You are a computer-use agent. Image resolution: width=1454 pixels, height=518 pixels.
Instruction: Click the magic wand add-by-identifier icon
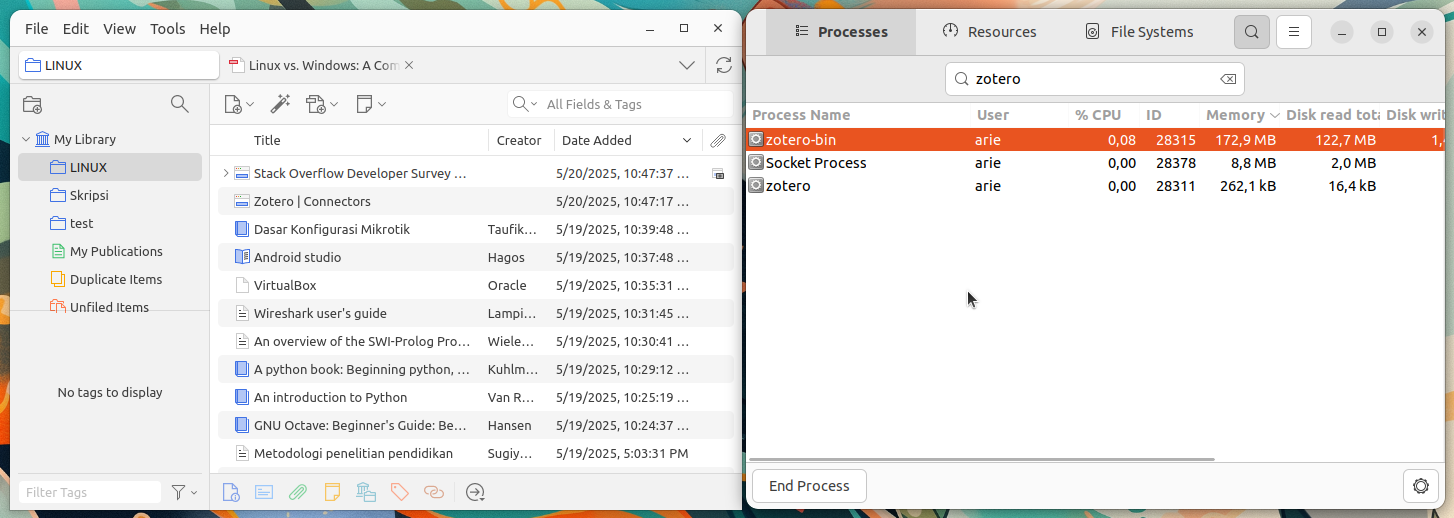[280, 104]
